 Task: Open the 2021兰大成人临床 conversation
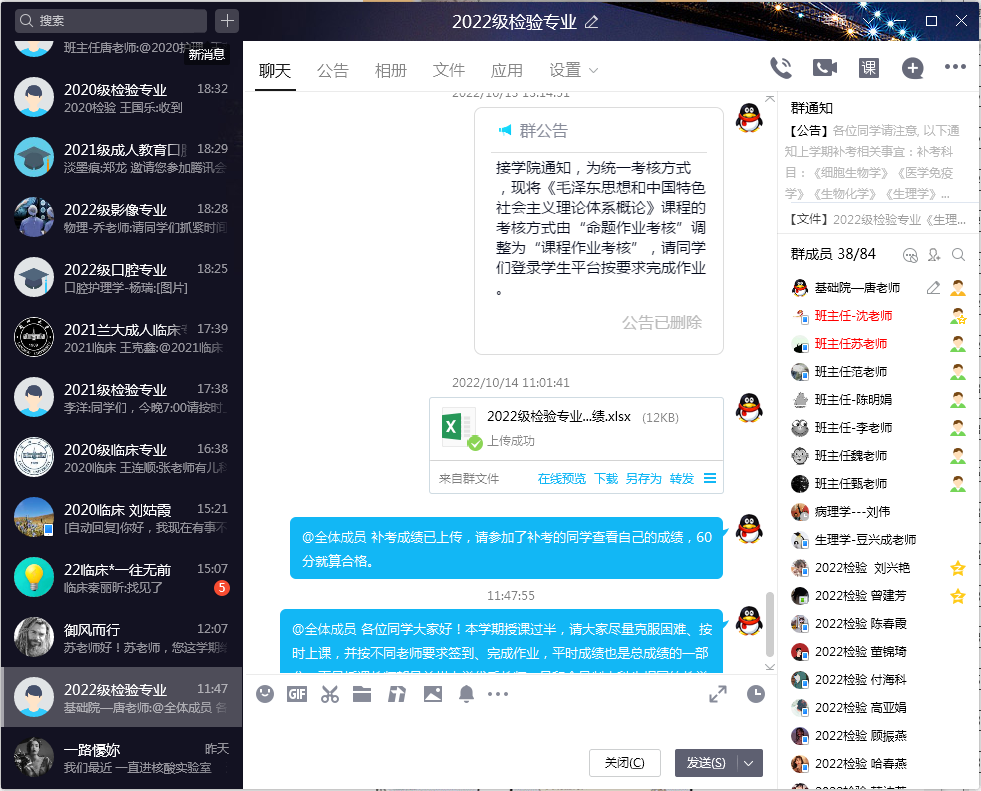[121, 338]
